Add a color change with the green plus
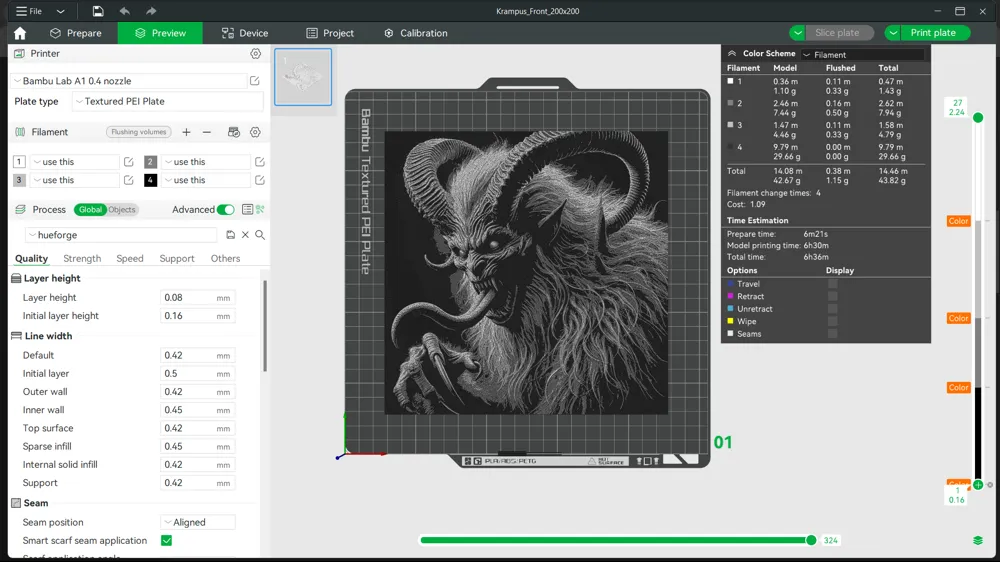 click(978, 485)
